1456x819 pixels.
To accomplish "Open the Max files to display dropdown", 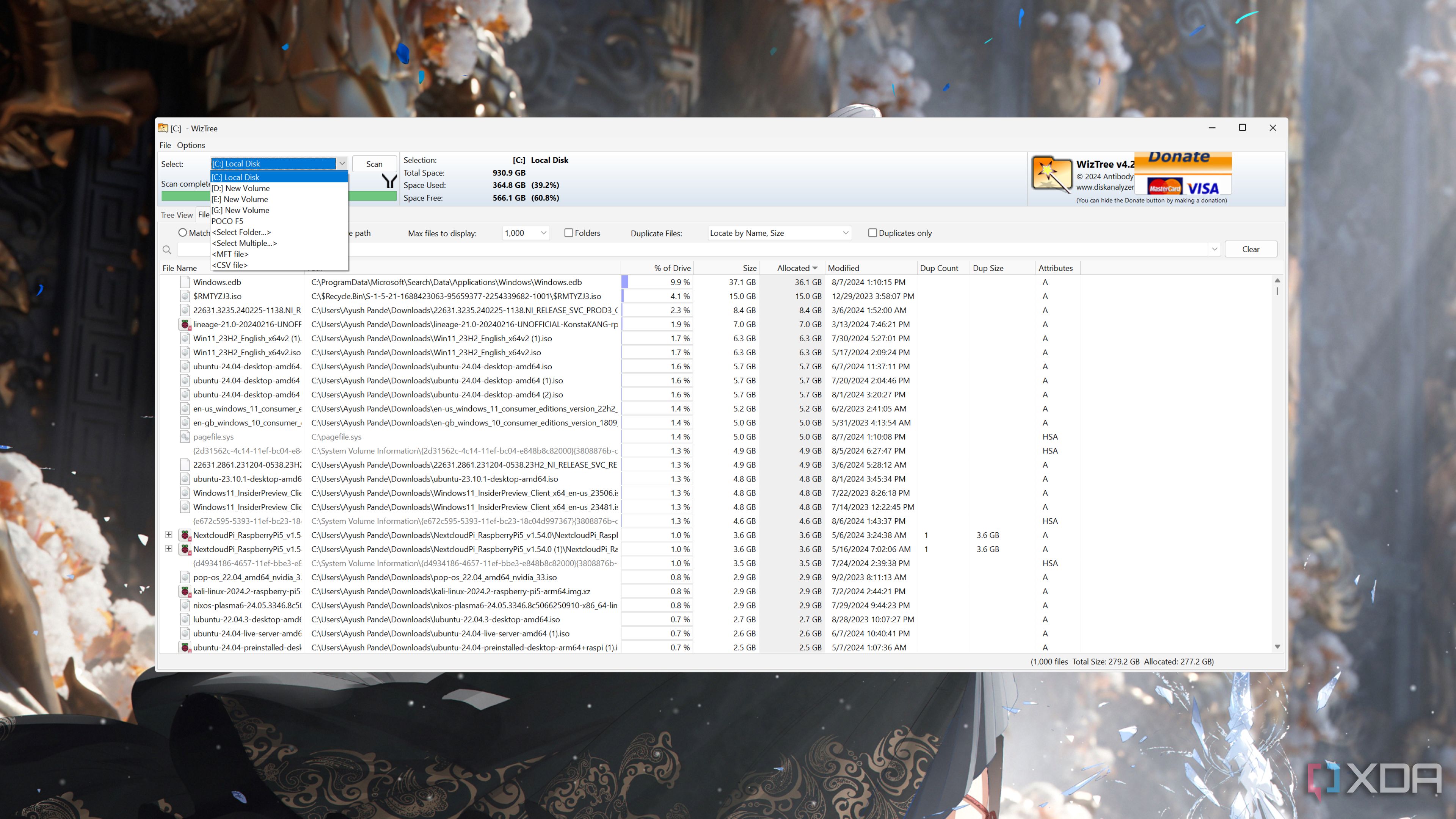I will pyautogui.click(x=526, y=233).
